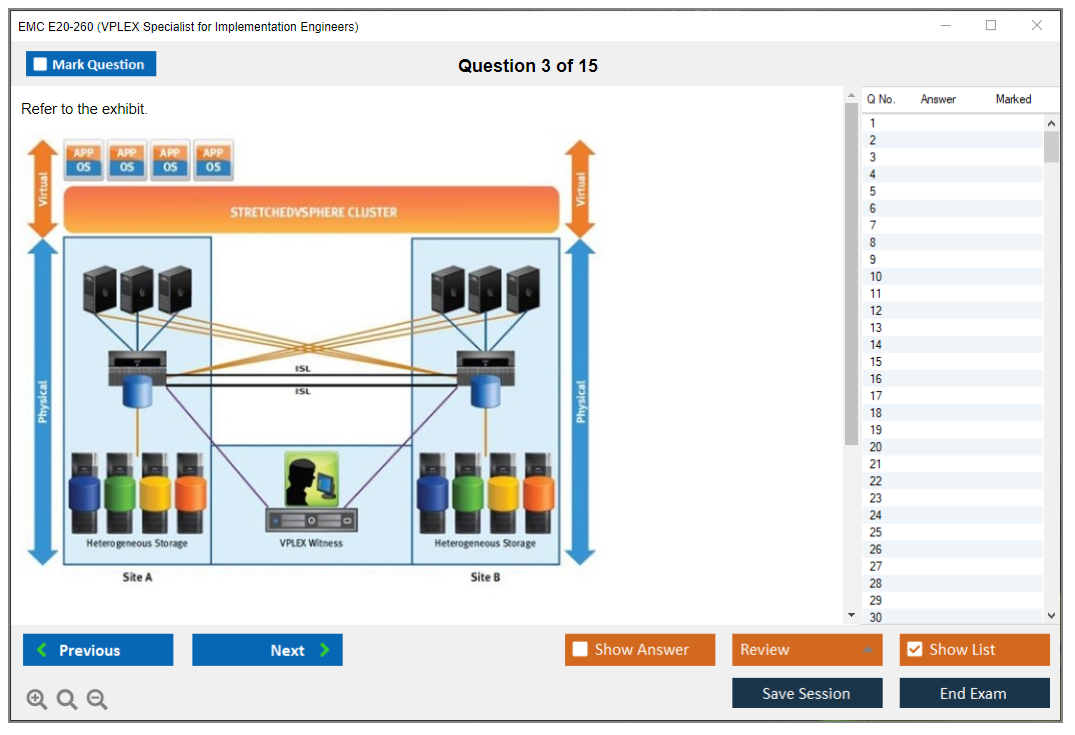Click the Save Session button
Screen dimensions: 1075x735
(806, 693)
